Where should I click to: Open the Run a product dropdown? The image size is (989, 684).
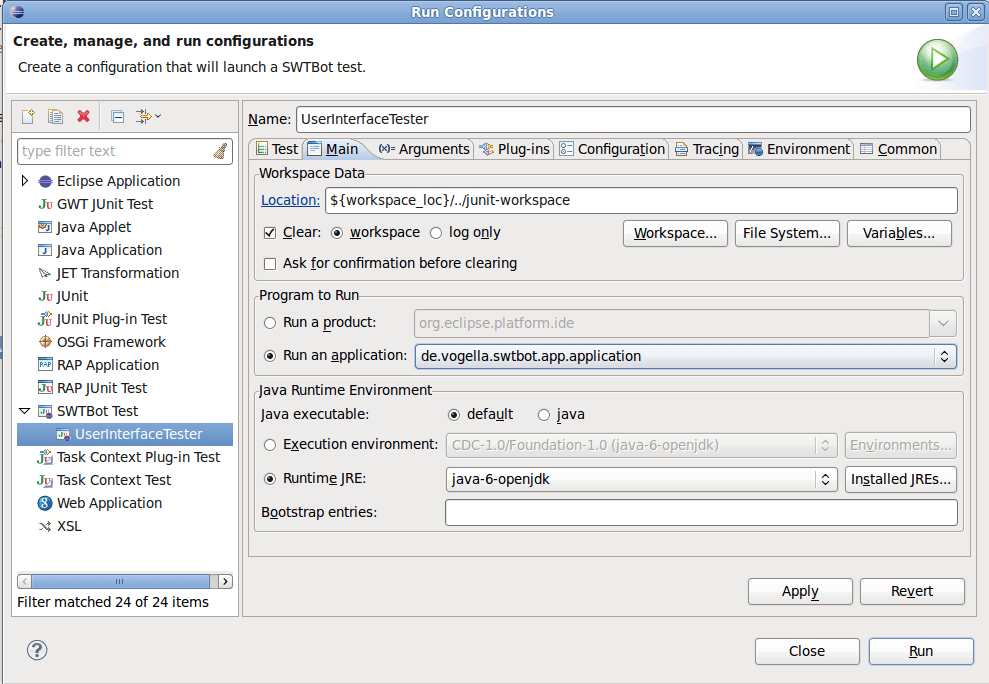[943, 323]
